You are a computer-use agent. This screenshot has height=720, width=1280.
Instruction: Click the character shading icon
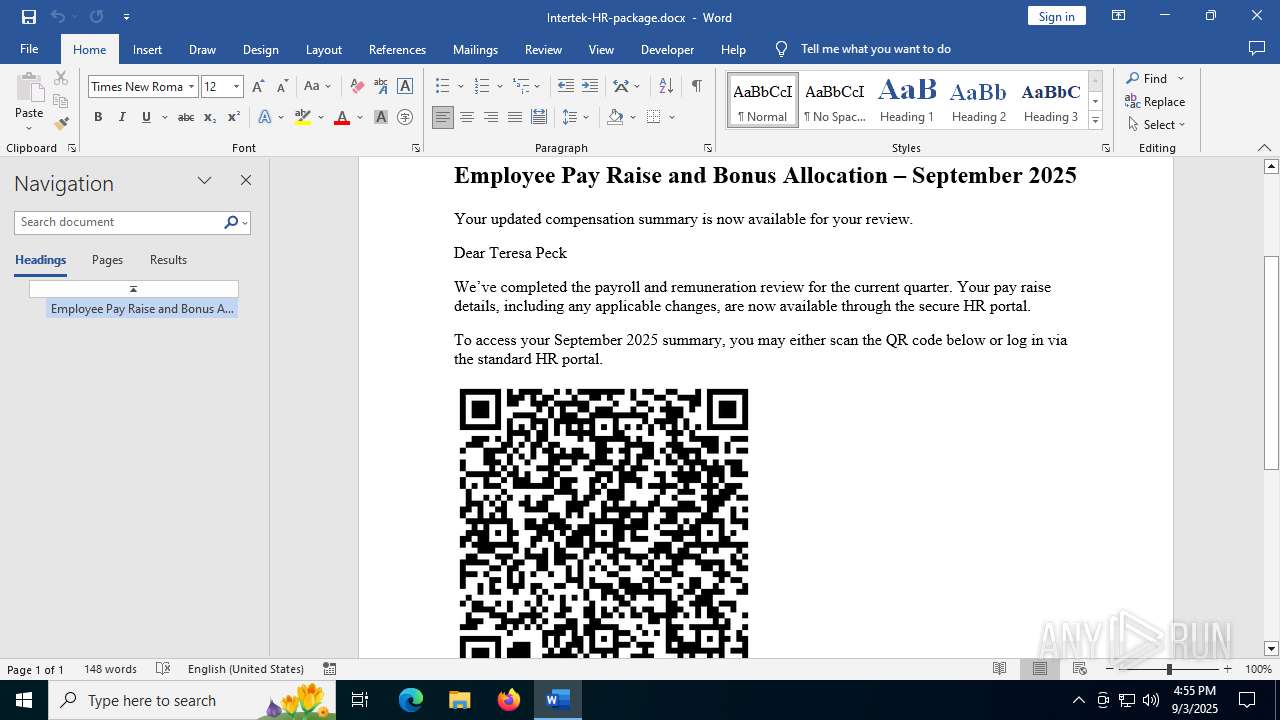(381, 117)
